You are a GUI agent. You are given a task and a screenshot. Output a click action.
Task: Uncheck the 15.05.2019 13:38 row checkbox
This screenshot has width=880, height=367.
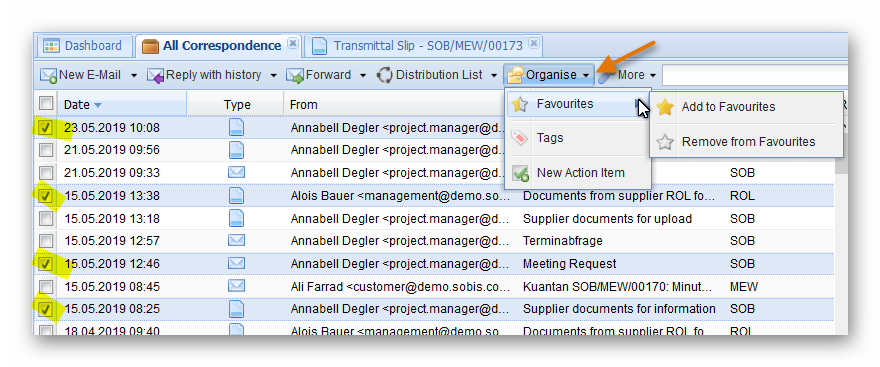coord(46,196)
